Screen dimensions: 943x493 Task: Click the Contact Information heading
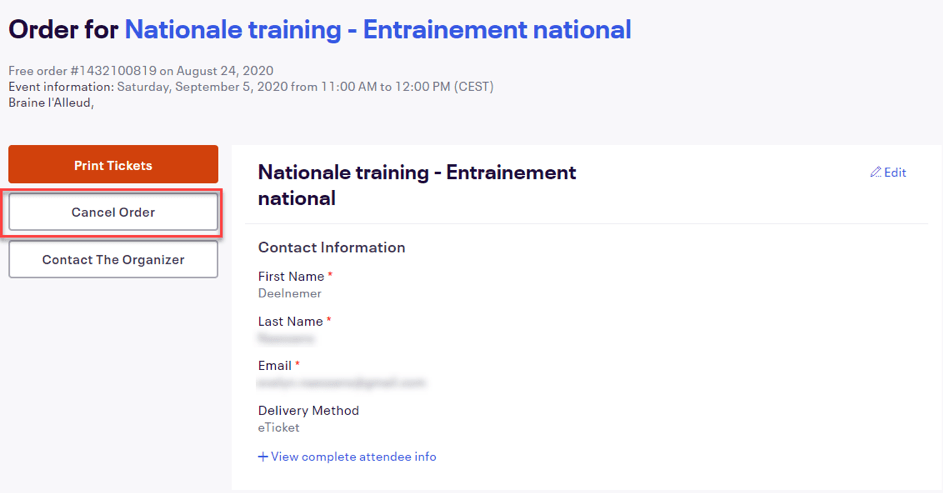[331, 247]
